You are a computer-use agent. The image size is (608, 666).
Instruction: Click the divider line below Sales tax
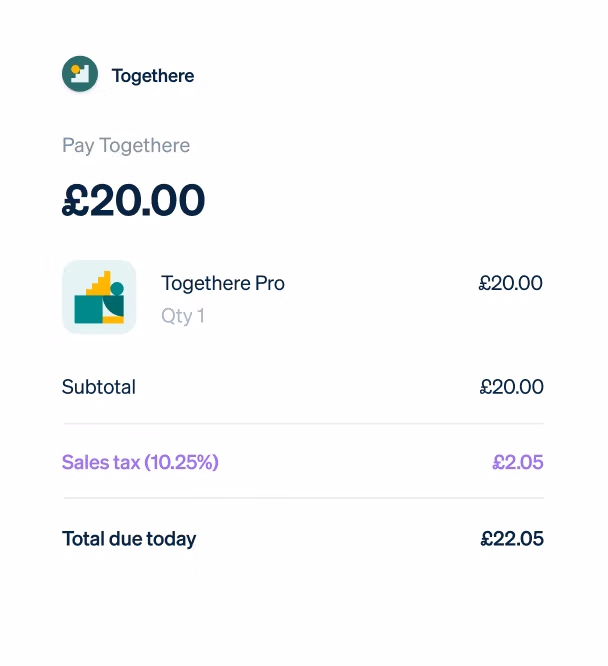[x=303, y=498]
